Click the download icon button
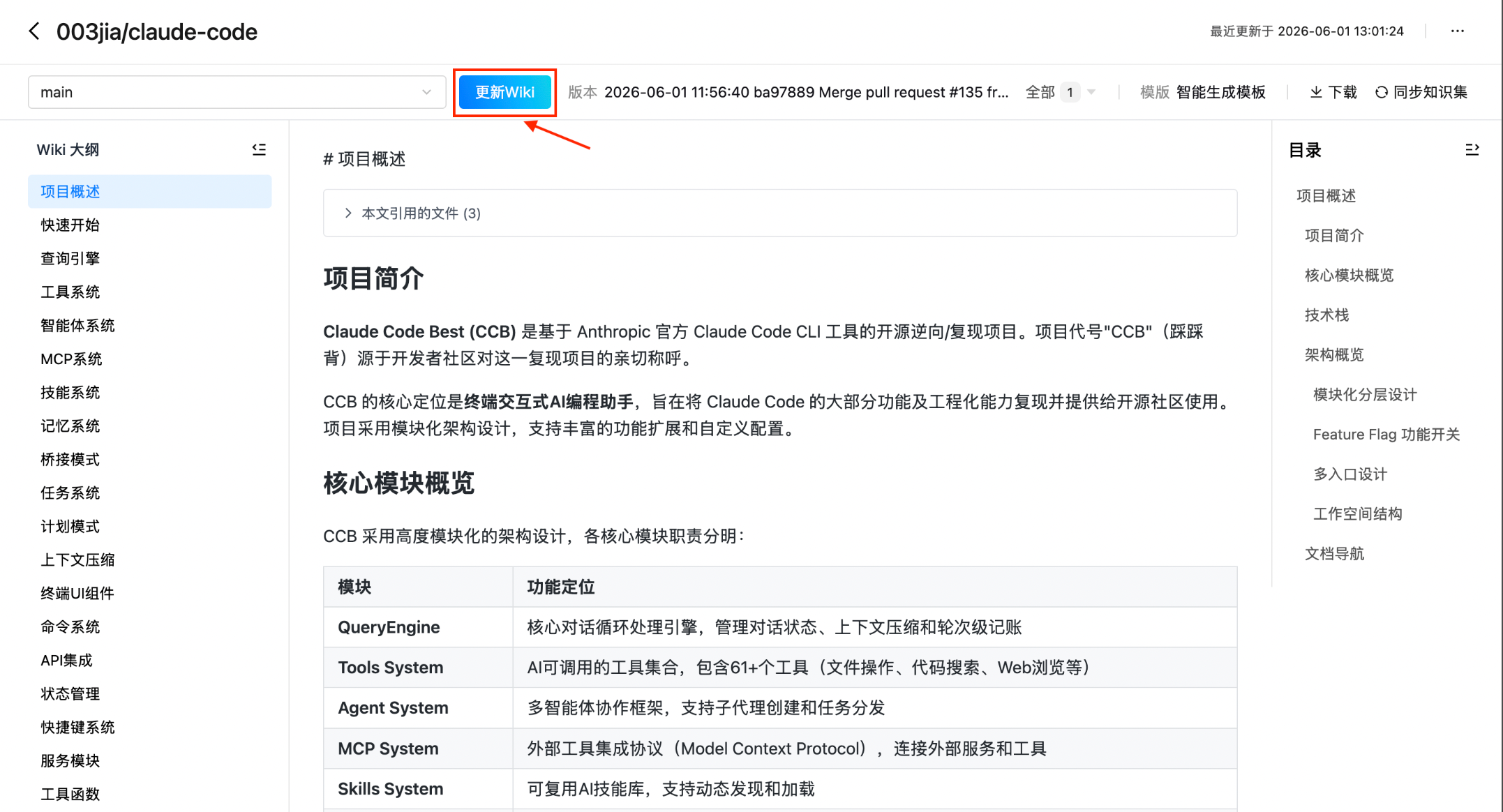 click(x=1333, y=92)
